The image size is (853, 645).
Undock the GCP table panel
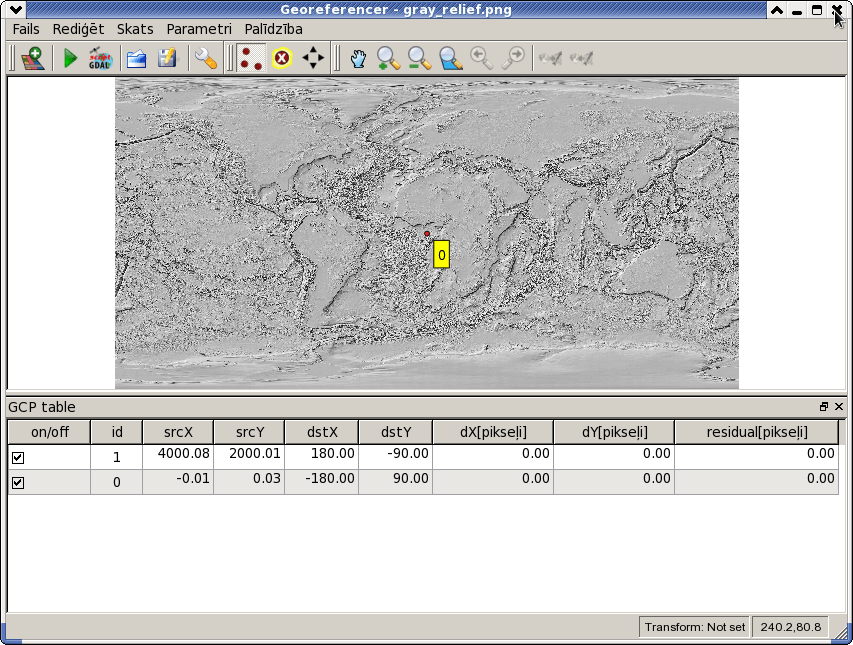coord(824,407)
